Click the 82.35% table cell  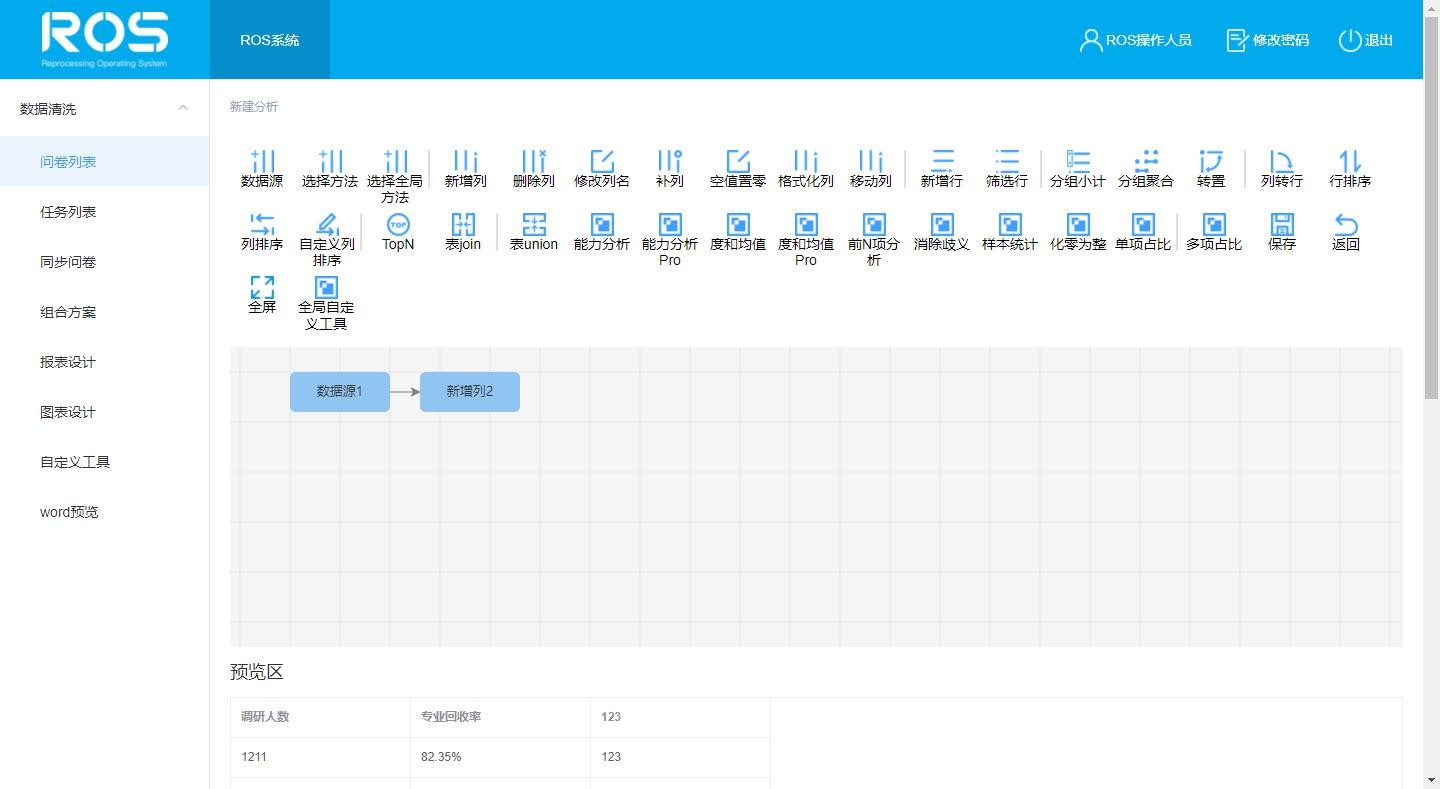(x=500, y=757)
